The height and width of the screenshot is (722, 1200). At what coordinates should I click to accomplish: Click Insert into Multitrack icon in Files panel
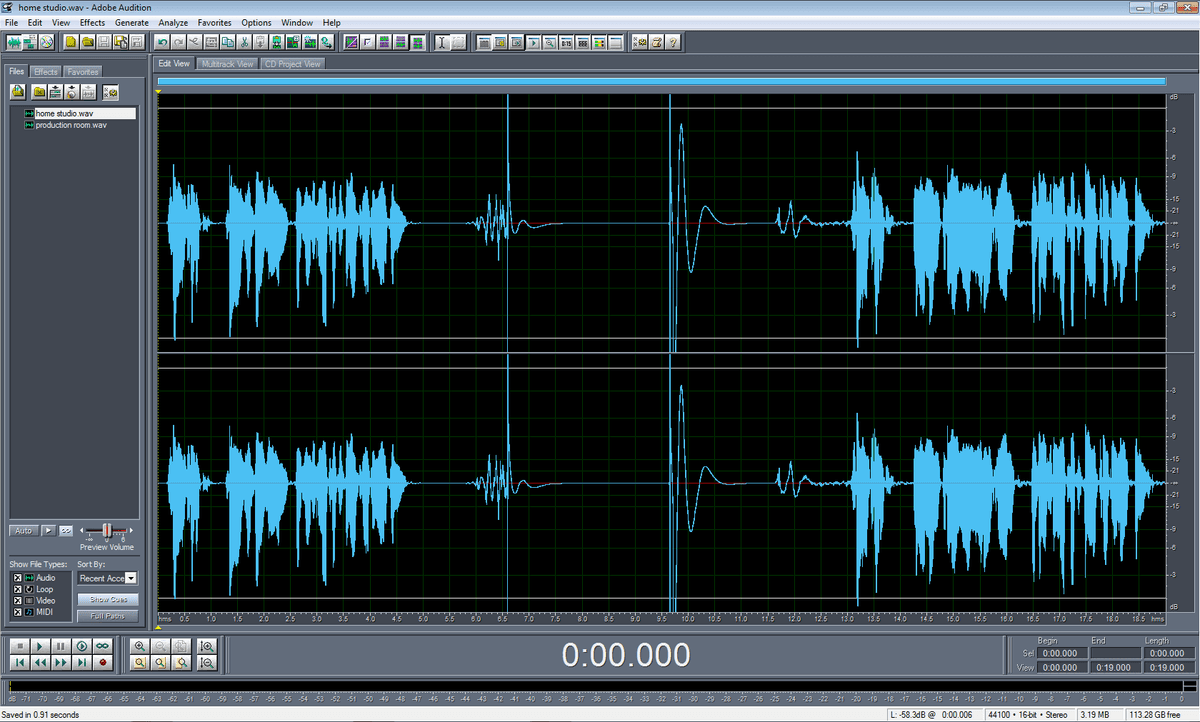56,92
